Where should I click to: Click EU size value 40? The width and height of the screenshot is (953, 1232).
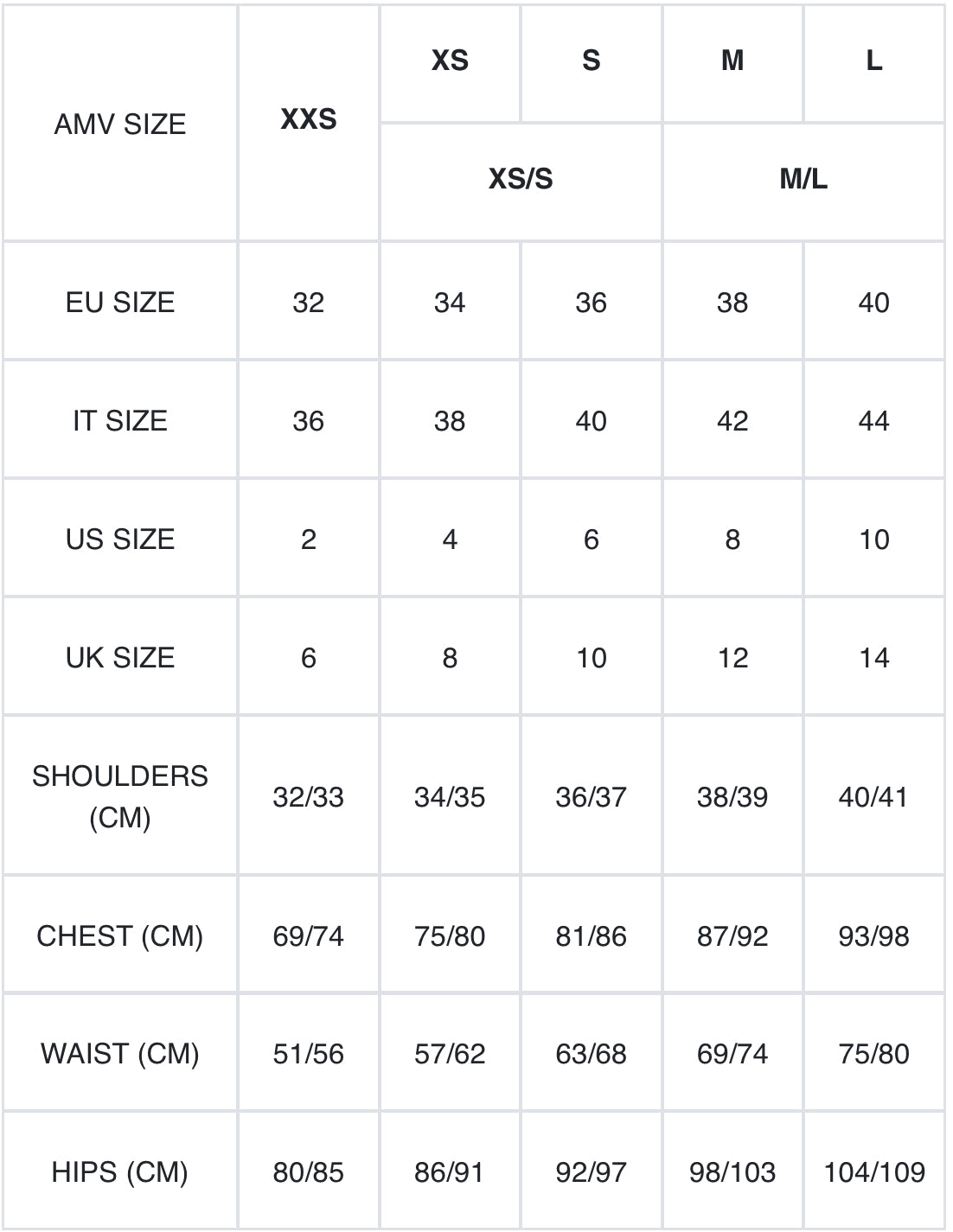click(x=873, y=302)
